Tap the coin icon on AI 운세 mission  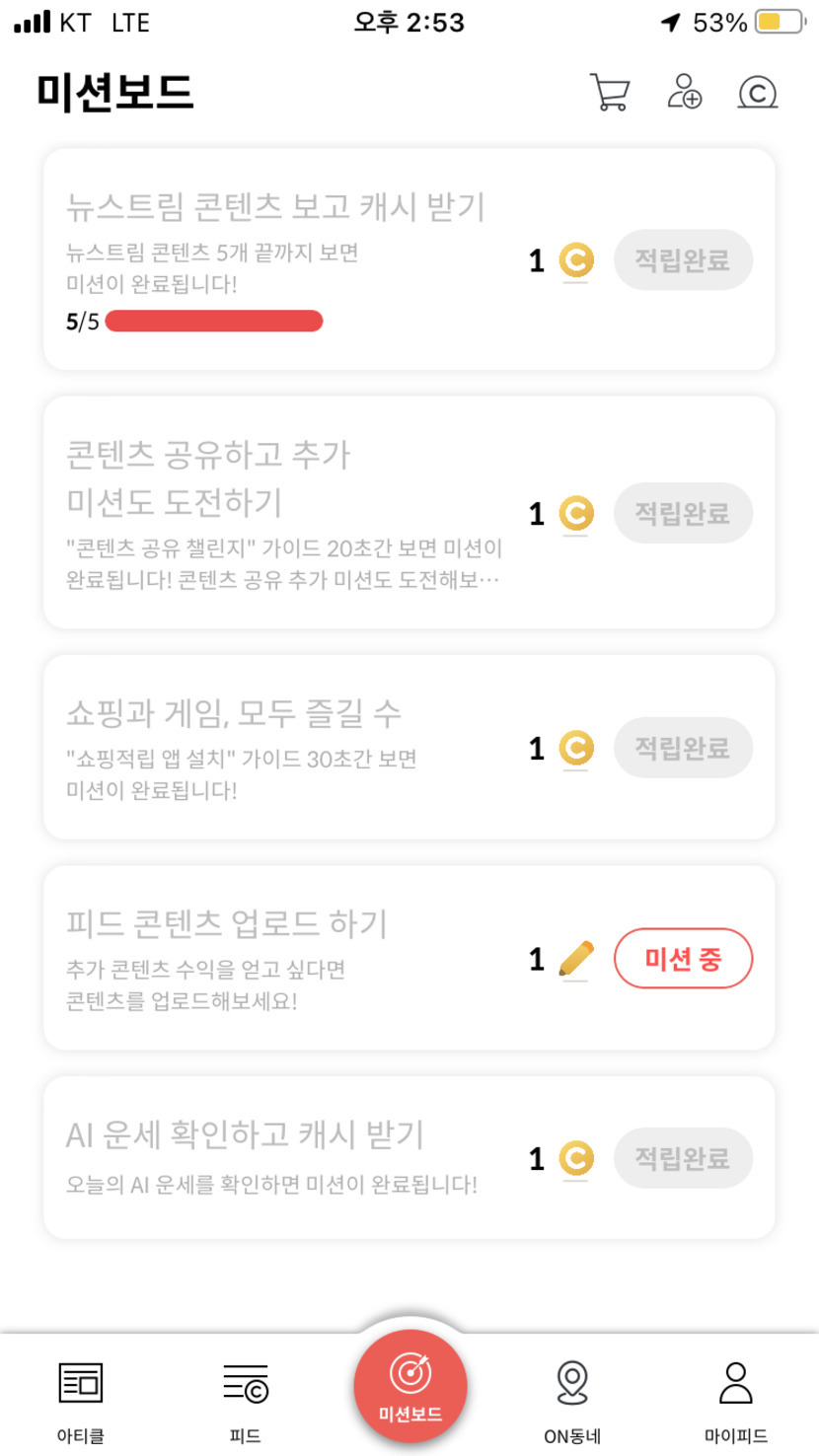tap(576, 1158)
